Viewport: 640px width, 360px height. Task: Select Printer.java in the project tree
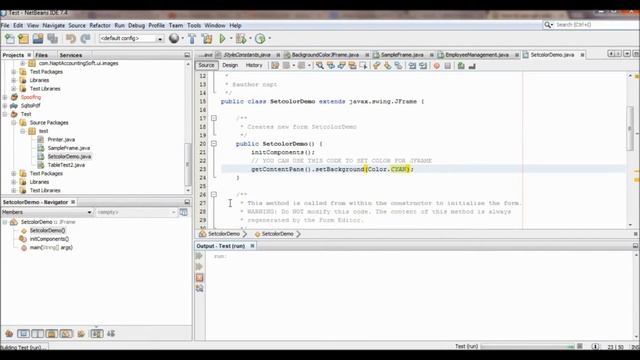pyautogui.click(x=61, y=140)
